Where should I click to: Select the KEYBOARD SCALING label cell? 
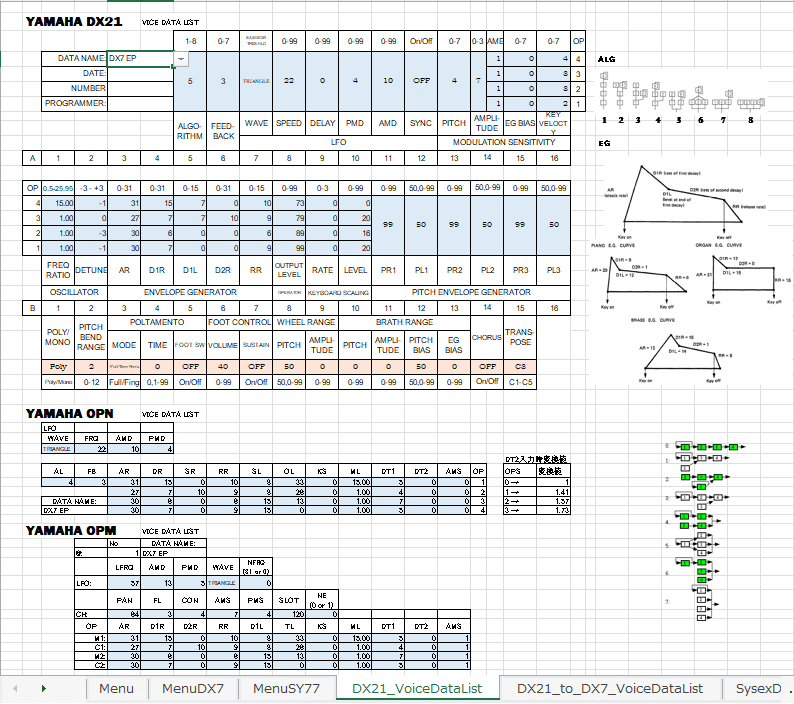[338, 293]
